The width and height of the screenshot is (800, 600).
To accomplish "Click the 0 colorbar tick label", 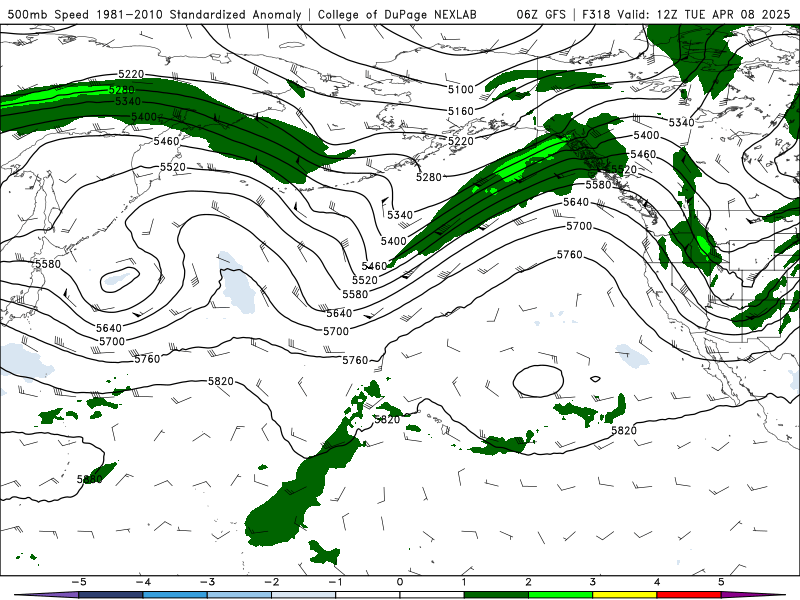I will click(400, 582).
